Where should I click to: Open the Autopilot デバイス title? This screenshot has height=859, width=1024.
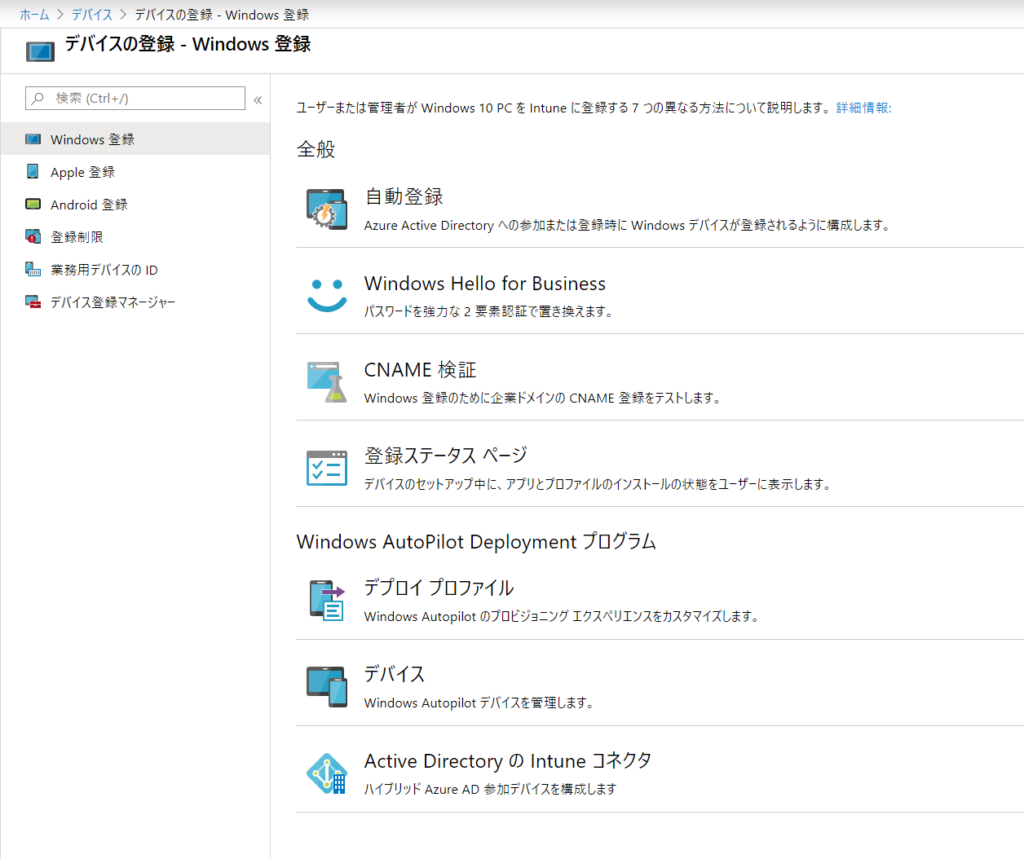pos(394,674)
